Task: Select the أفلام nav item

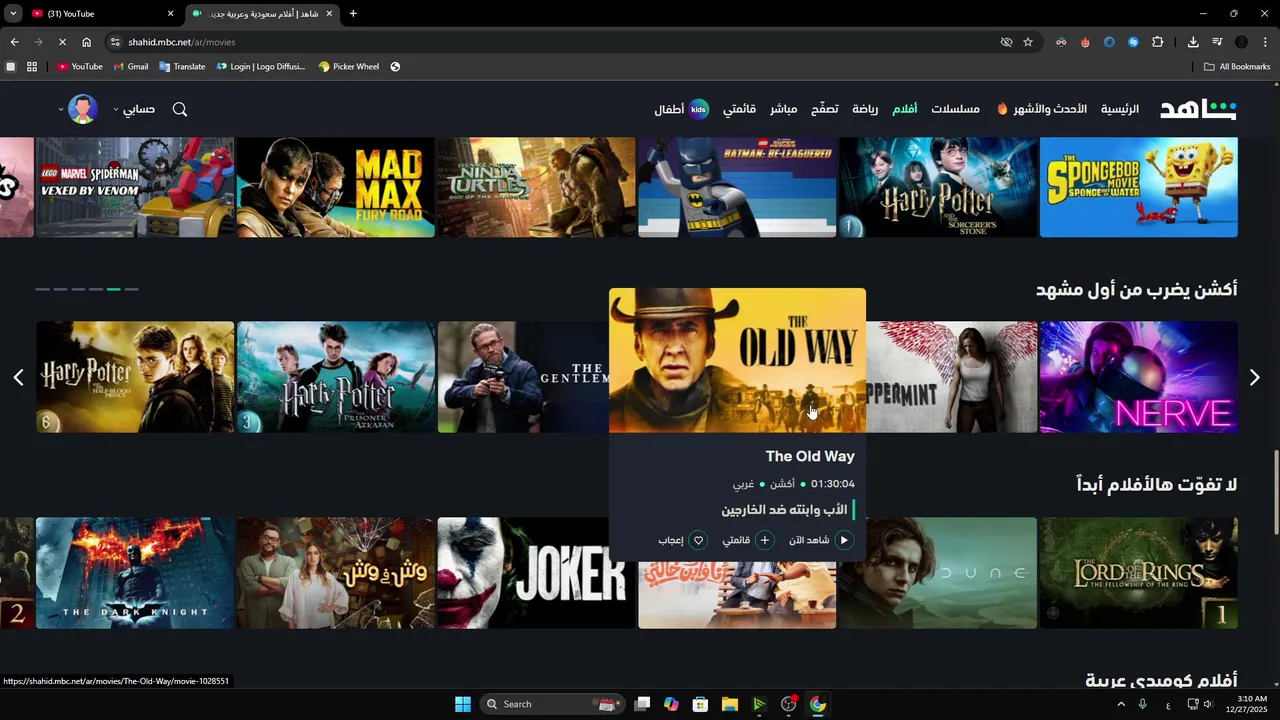Action: 905,109
